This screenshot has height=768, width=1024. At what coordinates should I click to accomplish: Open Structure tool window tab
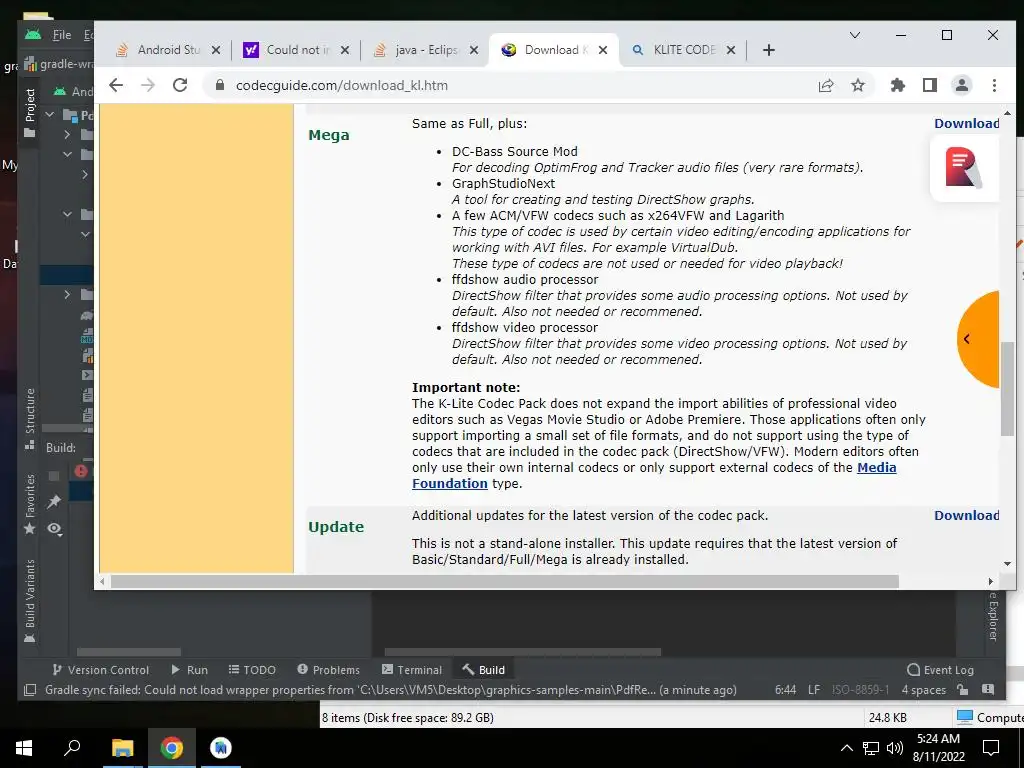29,418
